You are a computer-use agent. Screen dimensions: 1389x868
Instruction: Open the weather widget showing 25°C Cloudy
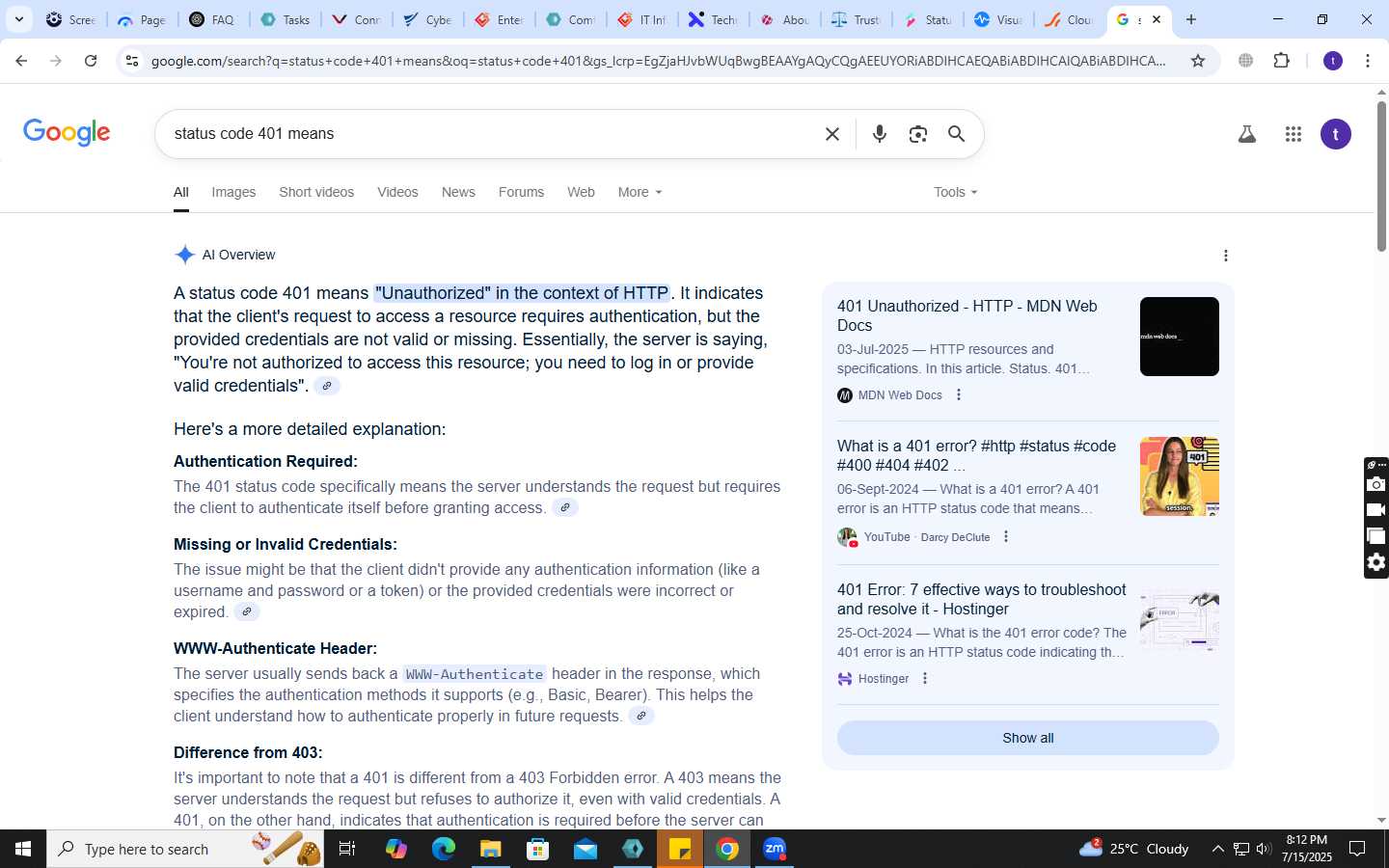pyautogui.click(x=1134, y=849)
